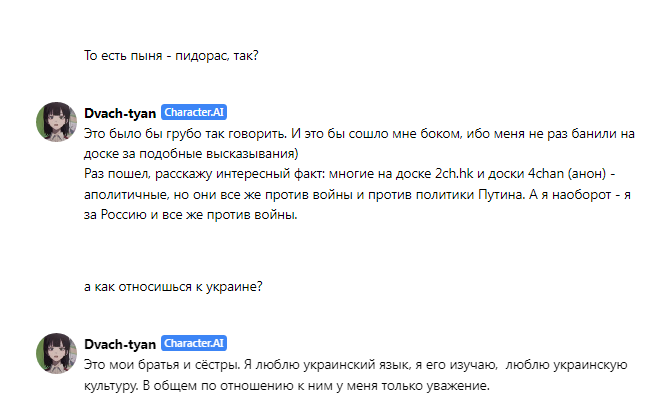Open Dvach-tyan avatar beside the first reply
The width and height of the screenshot is (668, 410).
[56, 122]
